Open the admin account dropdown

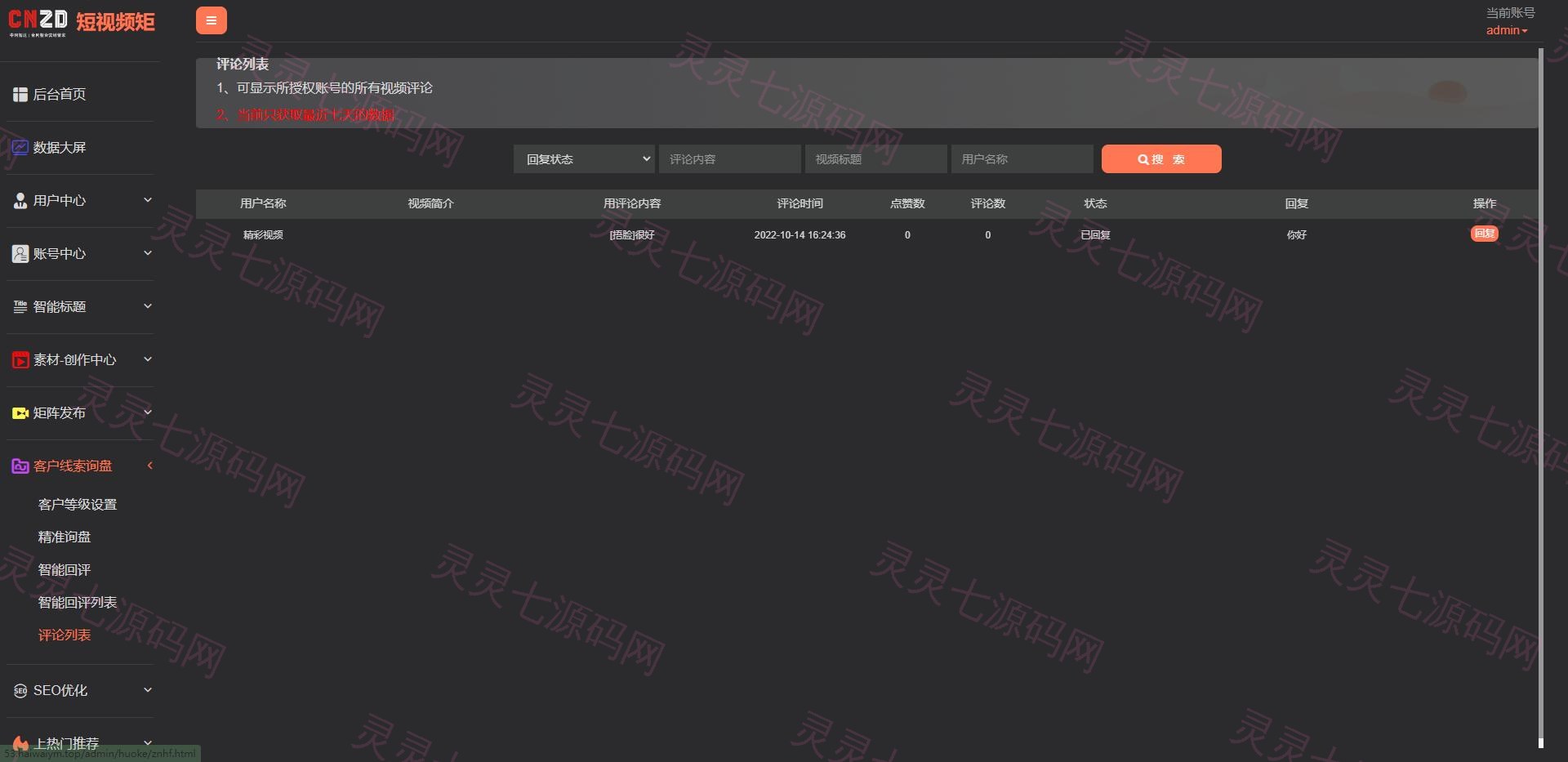tap(1507, 30)
